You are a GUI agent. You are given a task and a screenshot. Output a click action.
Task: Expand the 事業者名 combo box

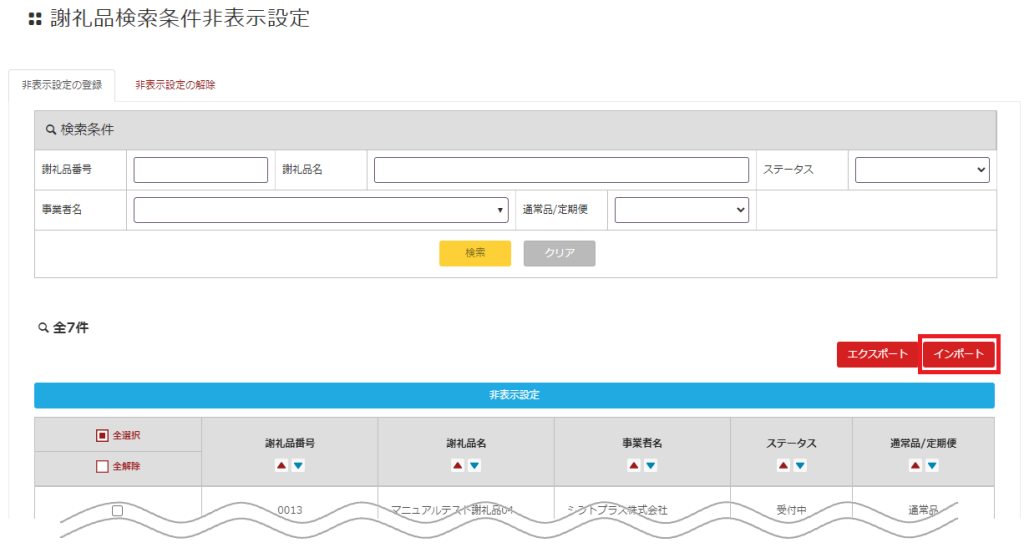(319, 210)
